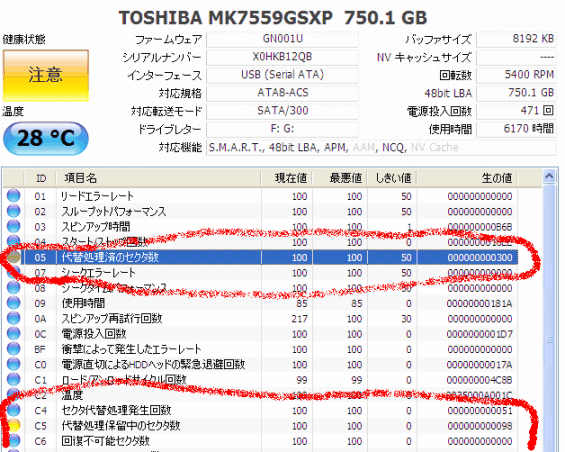
Task: Select the status icon for row C1
Action: pyautogui.click(x=13, y=380)
